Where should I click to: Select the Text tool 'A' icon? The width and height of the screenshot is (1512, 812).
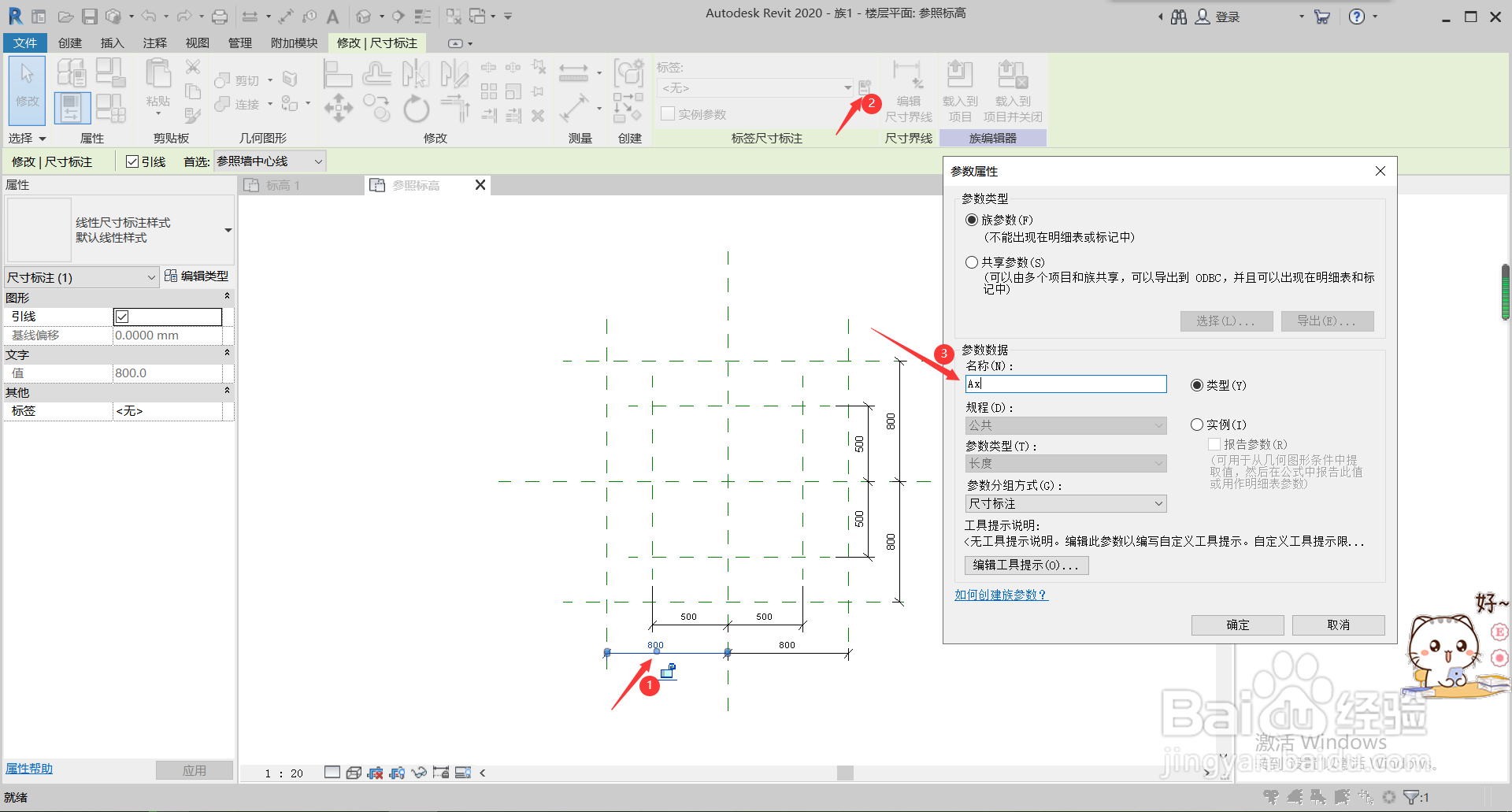point(332,16)
